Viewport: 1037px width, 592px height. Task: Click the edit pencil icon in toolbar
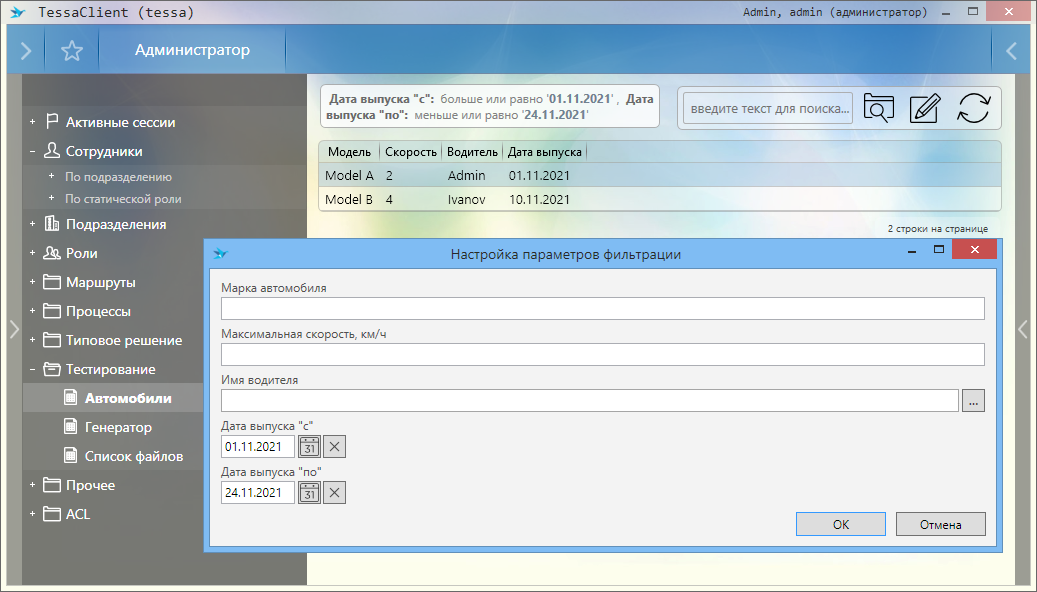pos(925,108)
